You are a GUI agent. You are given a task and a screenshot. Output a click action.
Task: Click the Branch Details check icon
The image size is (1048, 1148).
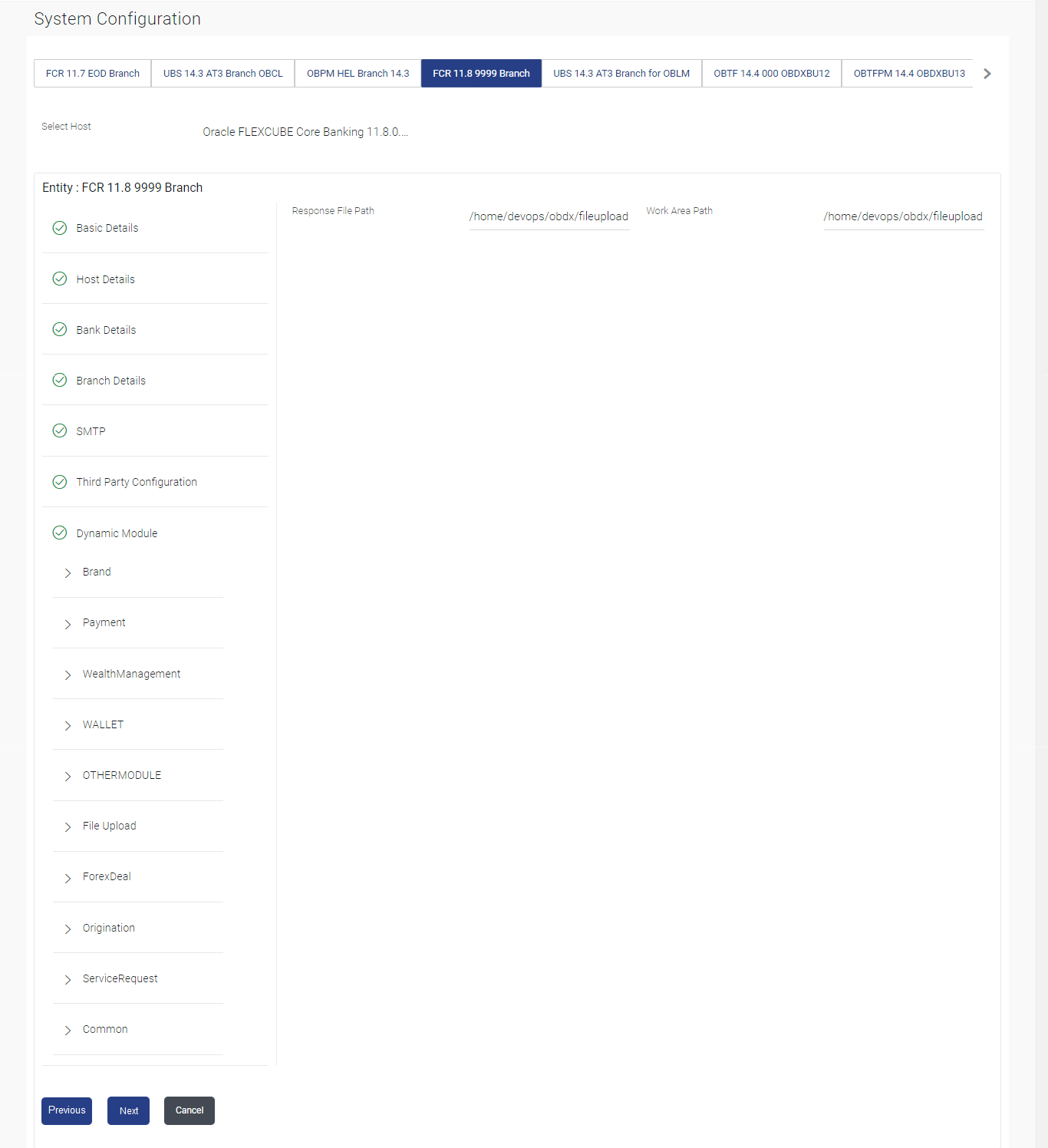60,380
